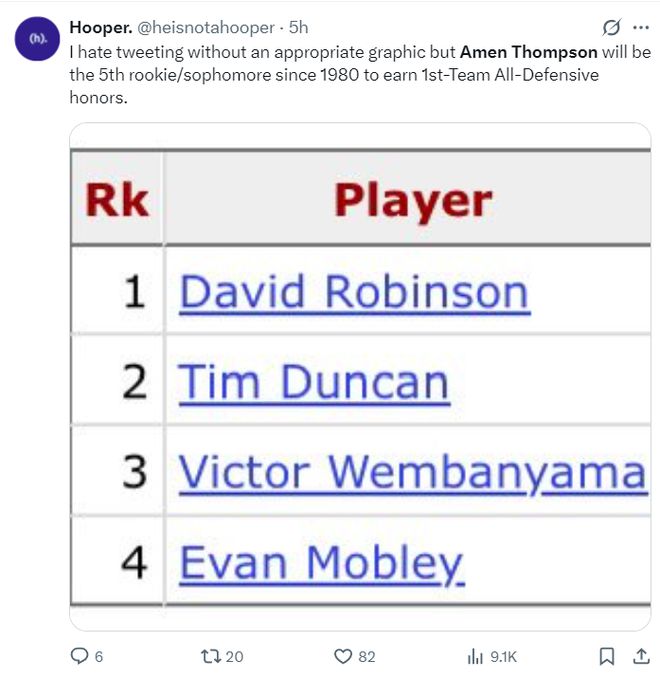Open the Tim Duncan link
The image size is (660, 678).
tap(313, 382)
